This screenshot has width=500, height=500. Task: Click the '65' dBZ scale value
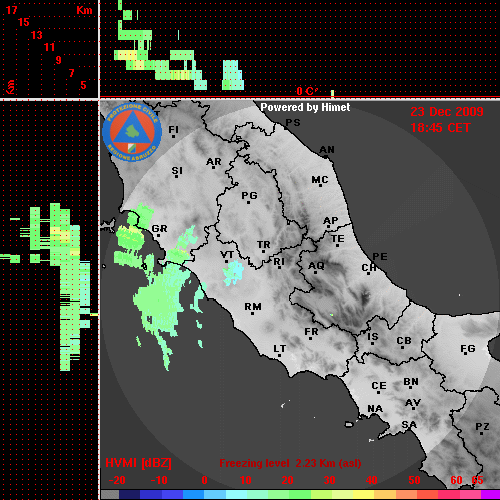pyautogui.click(x=477, y=480)
